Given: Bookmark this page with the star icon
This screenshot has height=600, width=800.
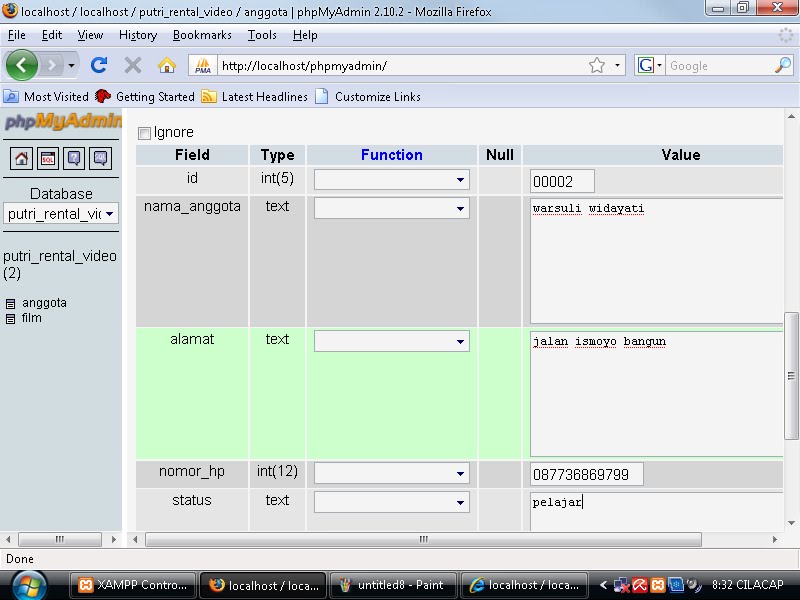Looking at the screenshot, I should (596, 65).
